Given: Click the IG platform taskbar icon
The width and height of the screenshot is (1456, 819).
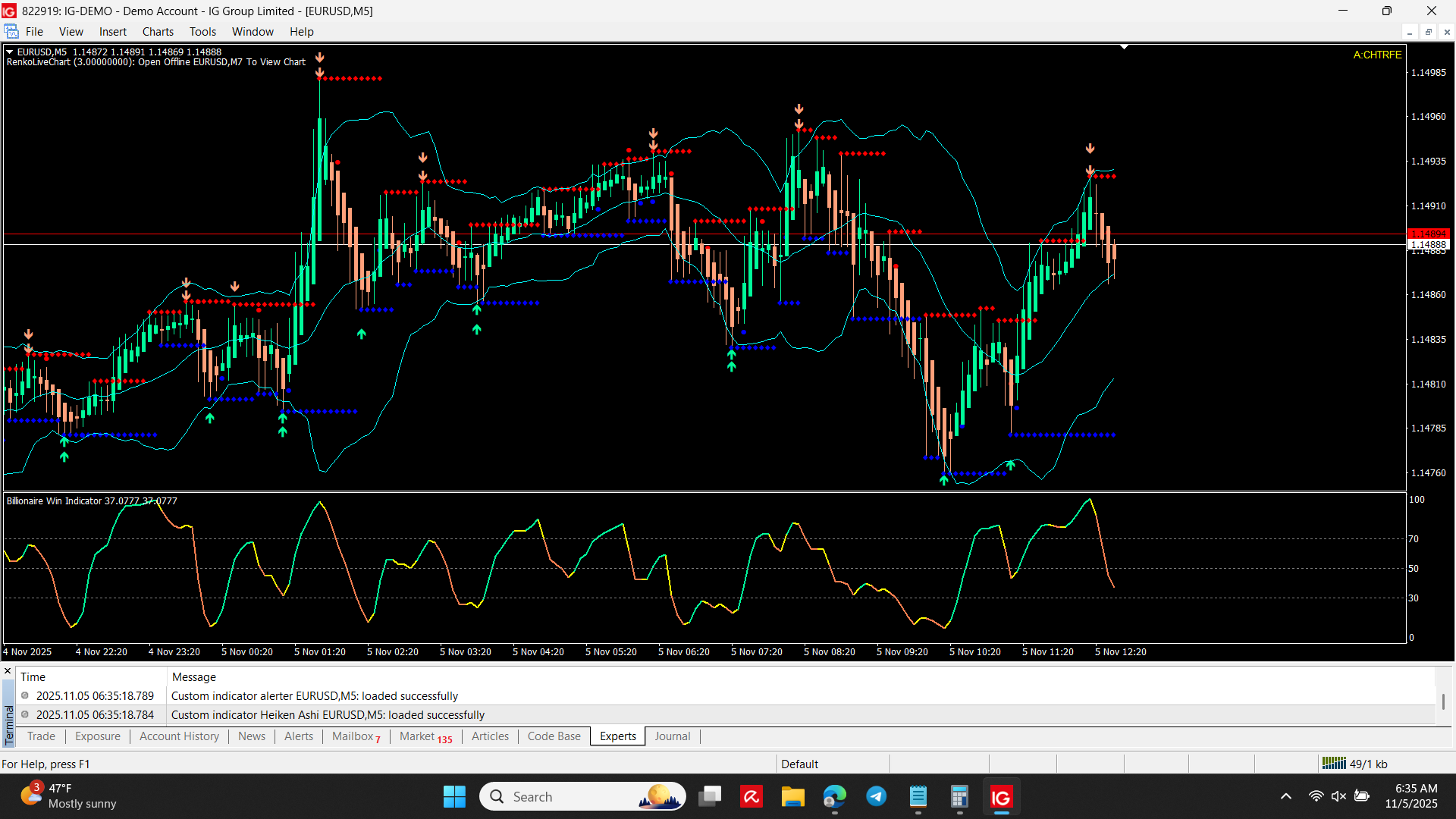Looking at the screenshot, I should coord(1001,797).
